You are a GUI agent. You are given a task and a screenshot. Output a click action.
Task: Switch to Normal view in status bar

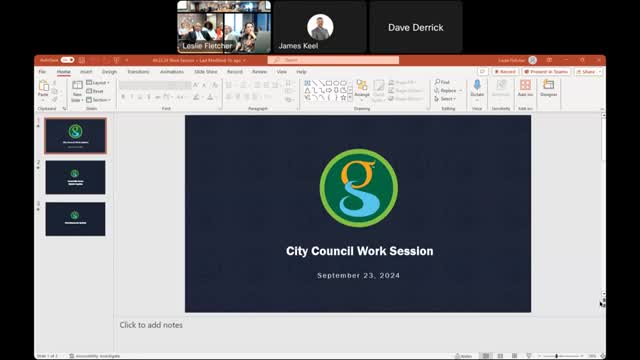pos(486,356)
